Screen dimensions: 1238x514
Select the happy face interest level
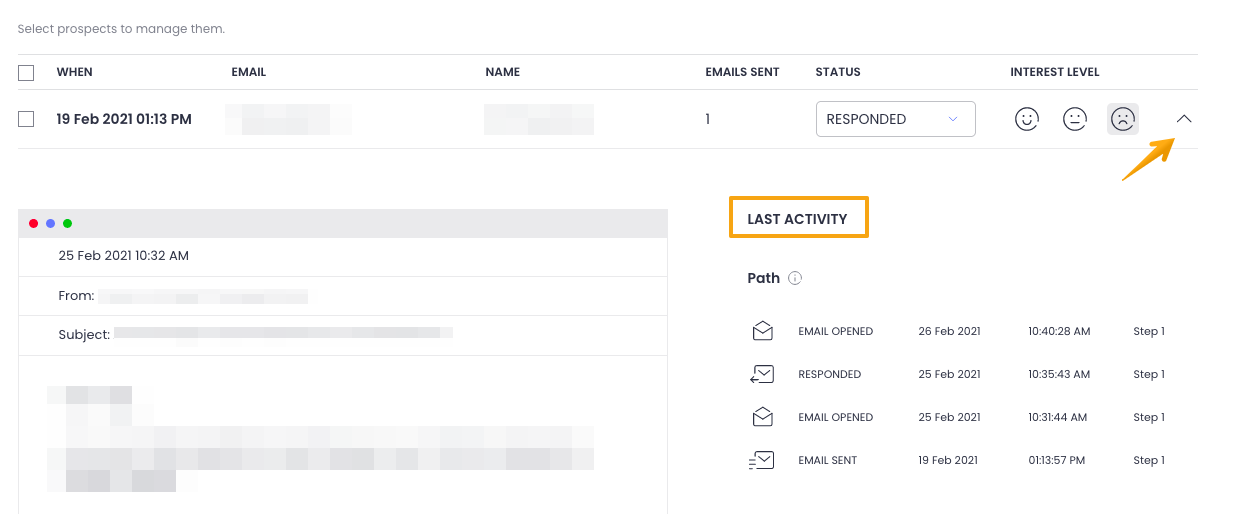point(1026,119)
